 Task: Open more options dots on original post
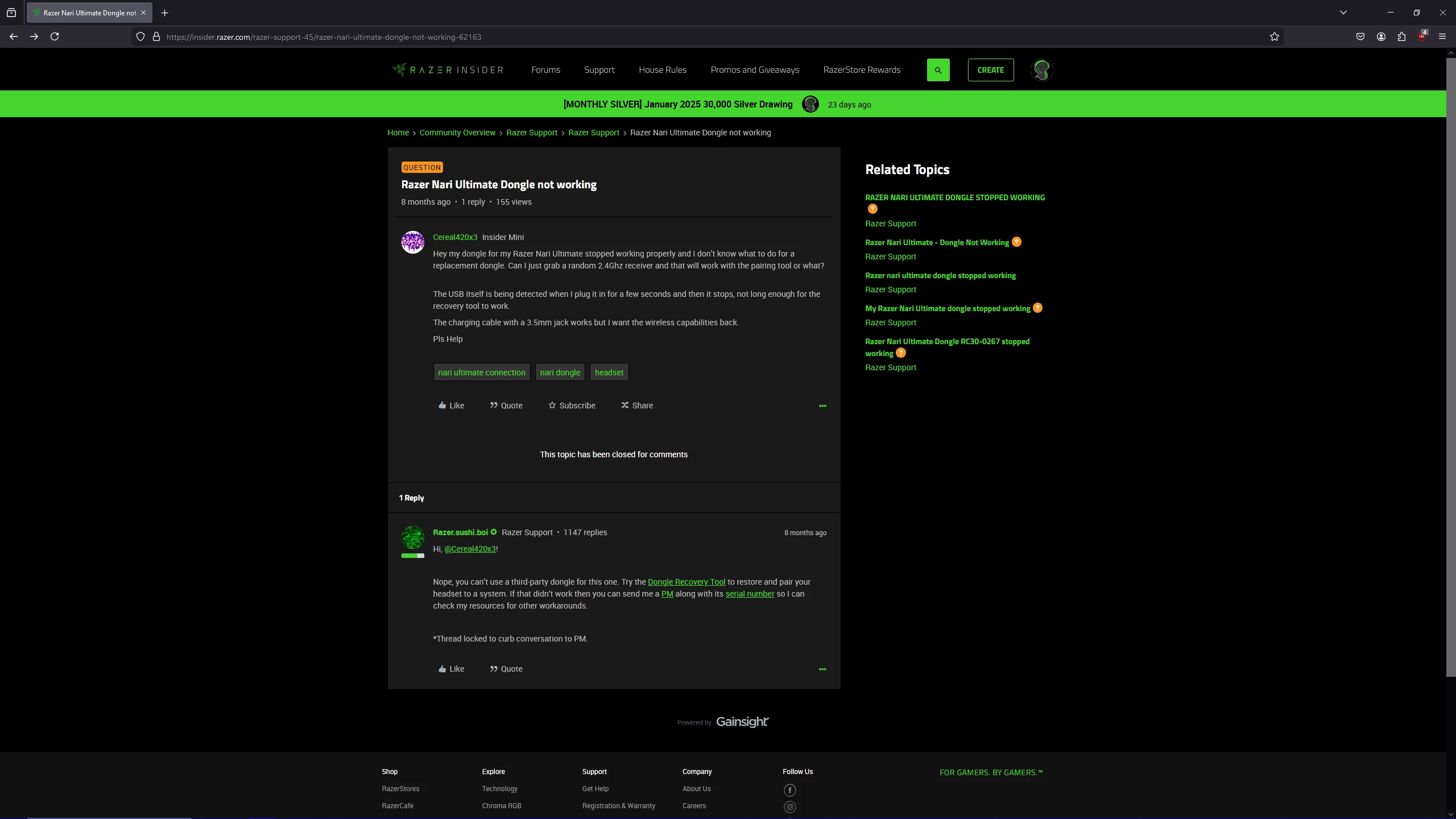coord(822,406)
